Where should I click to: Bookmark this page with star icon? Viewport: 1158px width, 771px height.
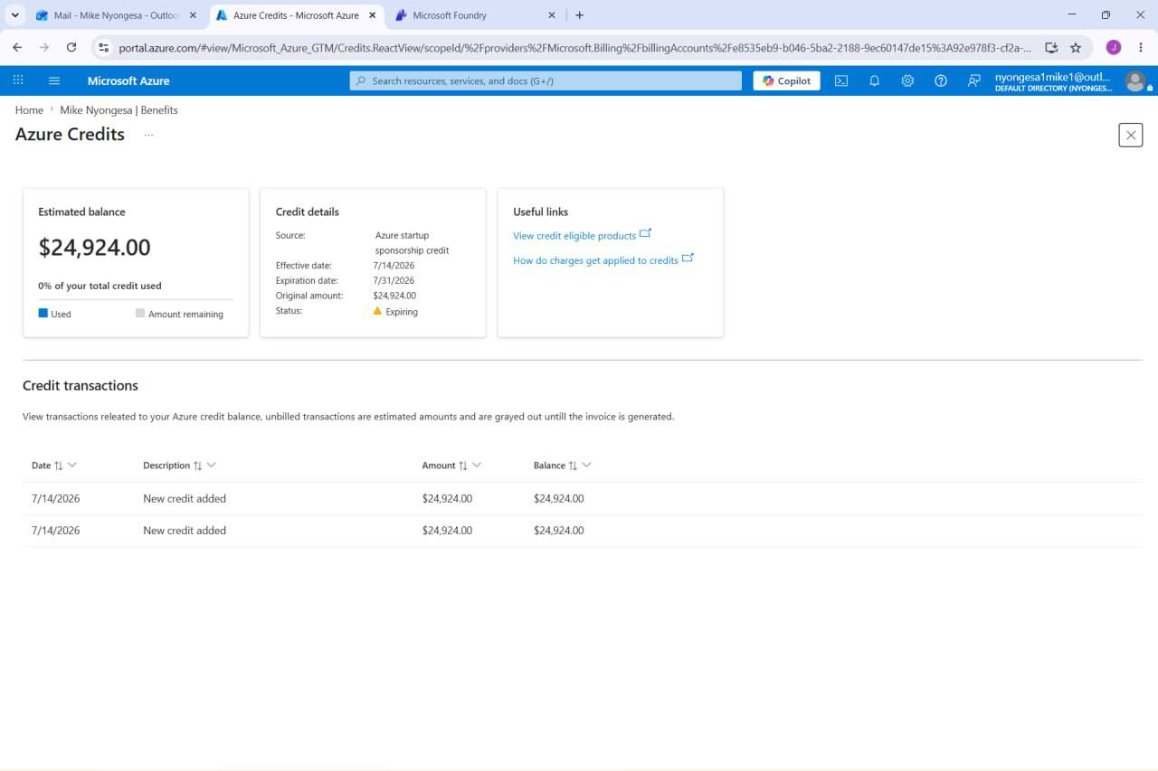coord(1076,47)
